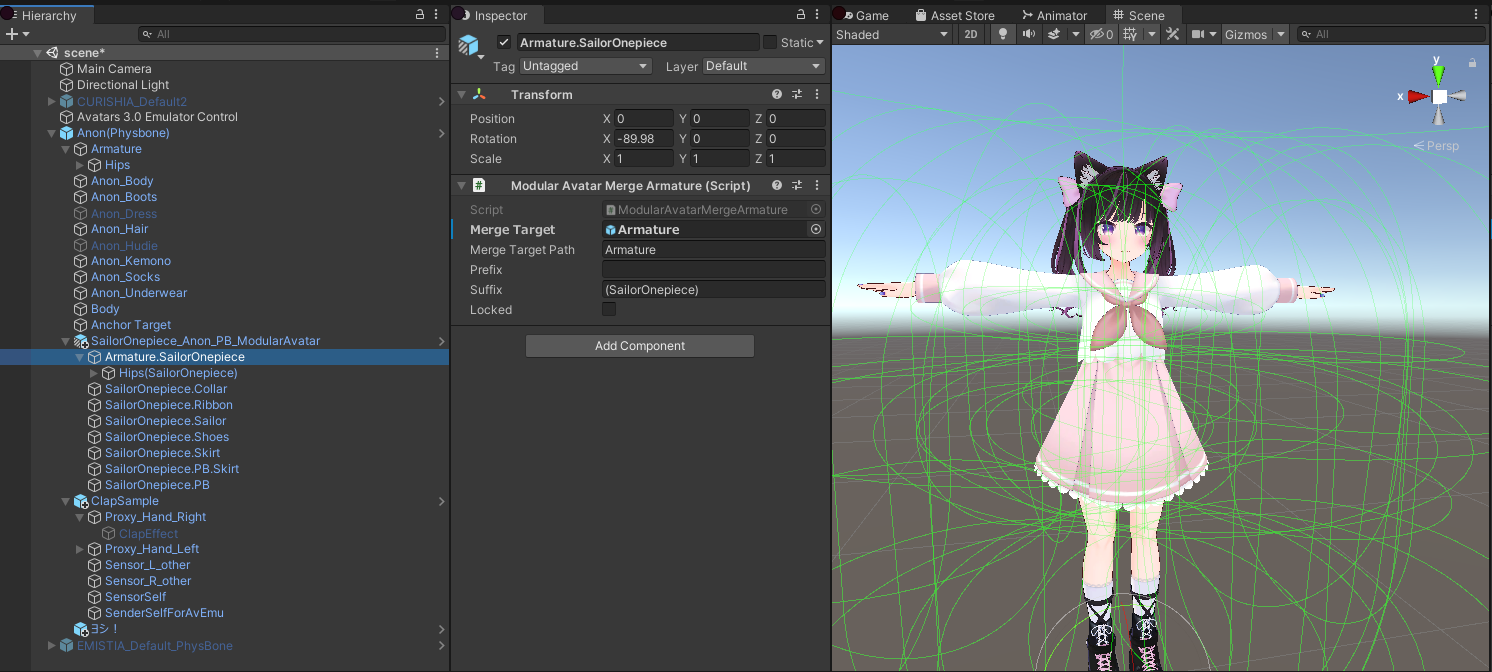Toggle the Static checkbox
The width and height of the screenshot is (1492, 672).
click(769, 42)
